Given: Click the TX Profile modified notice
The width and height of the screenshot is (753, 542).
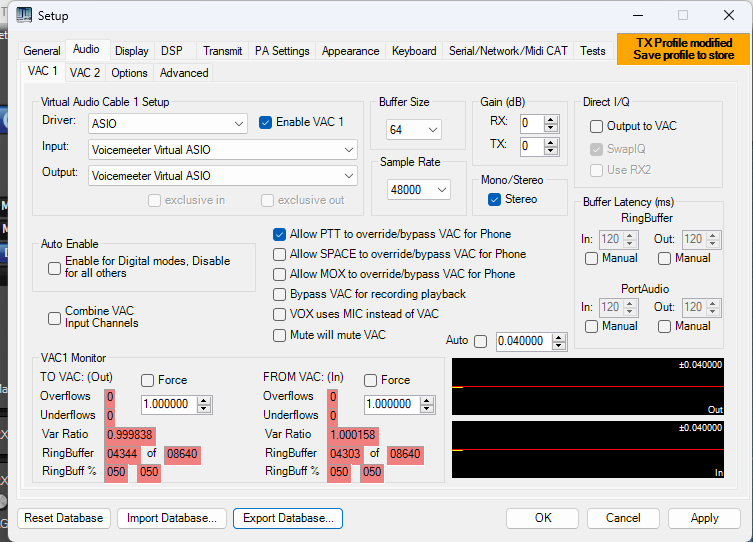Looking at the screenshot, I should (x=683, y=49).
